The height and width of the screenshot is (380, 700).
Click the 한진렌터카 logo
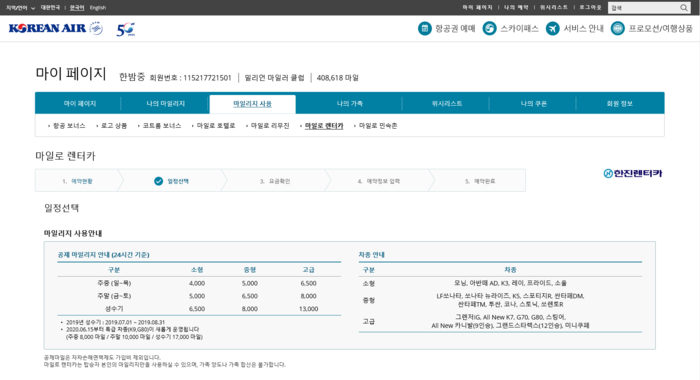633,173
